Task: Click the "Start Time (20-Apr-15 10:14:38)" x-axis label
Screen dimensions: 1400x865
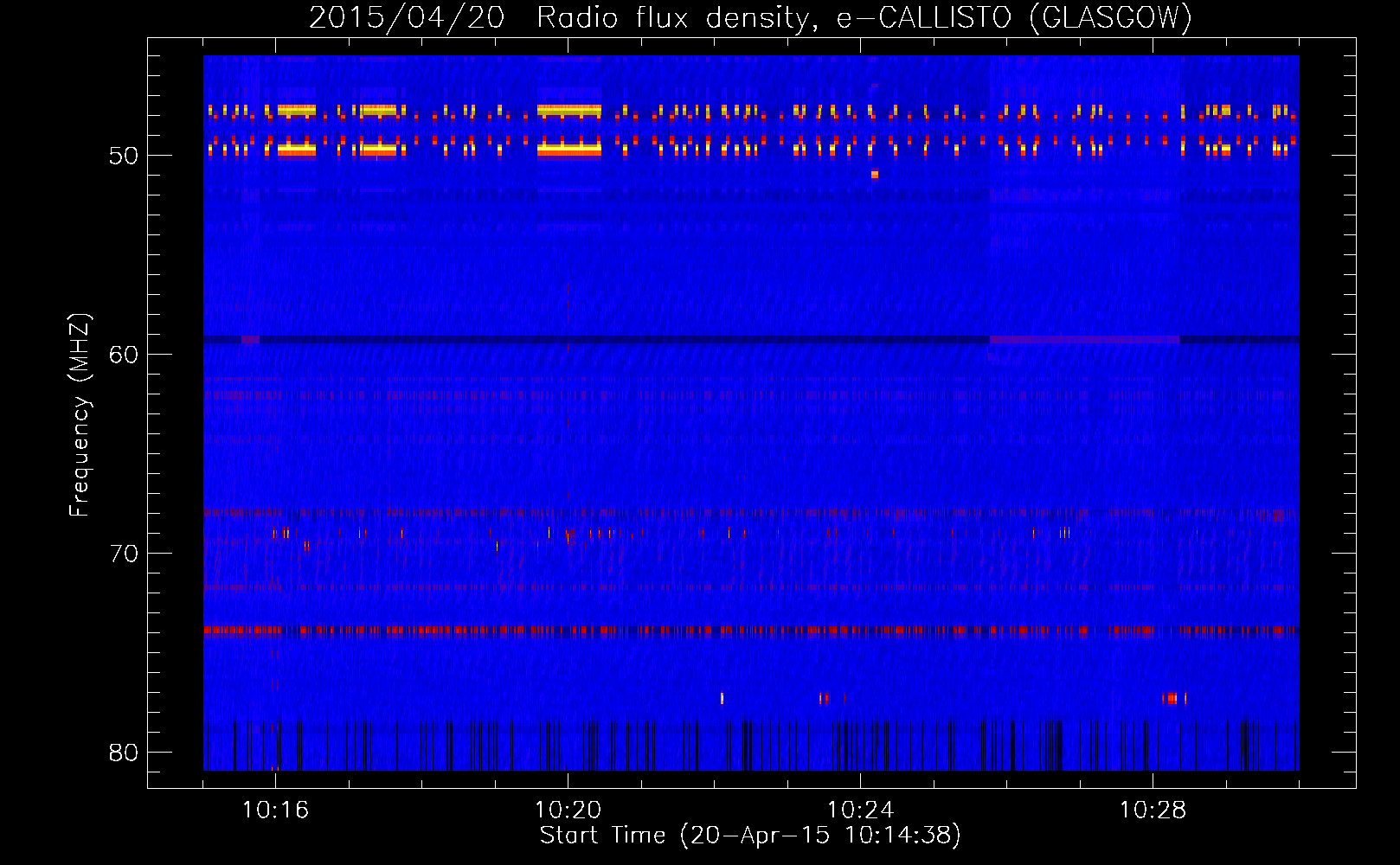Action: tap(750, 836)
